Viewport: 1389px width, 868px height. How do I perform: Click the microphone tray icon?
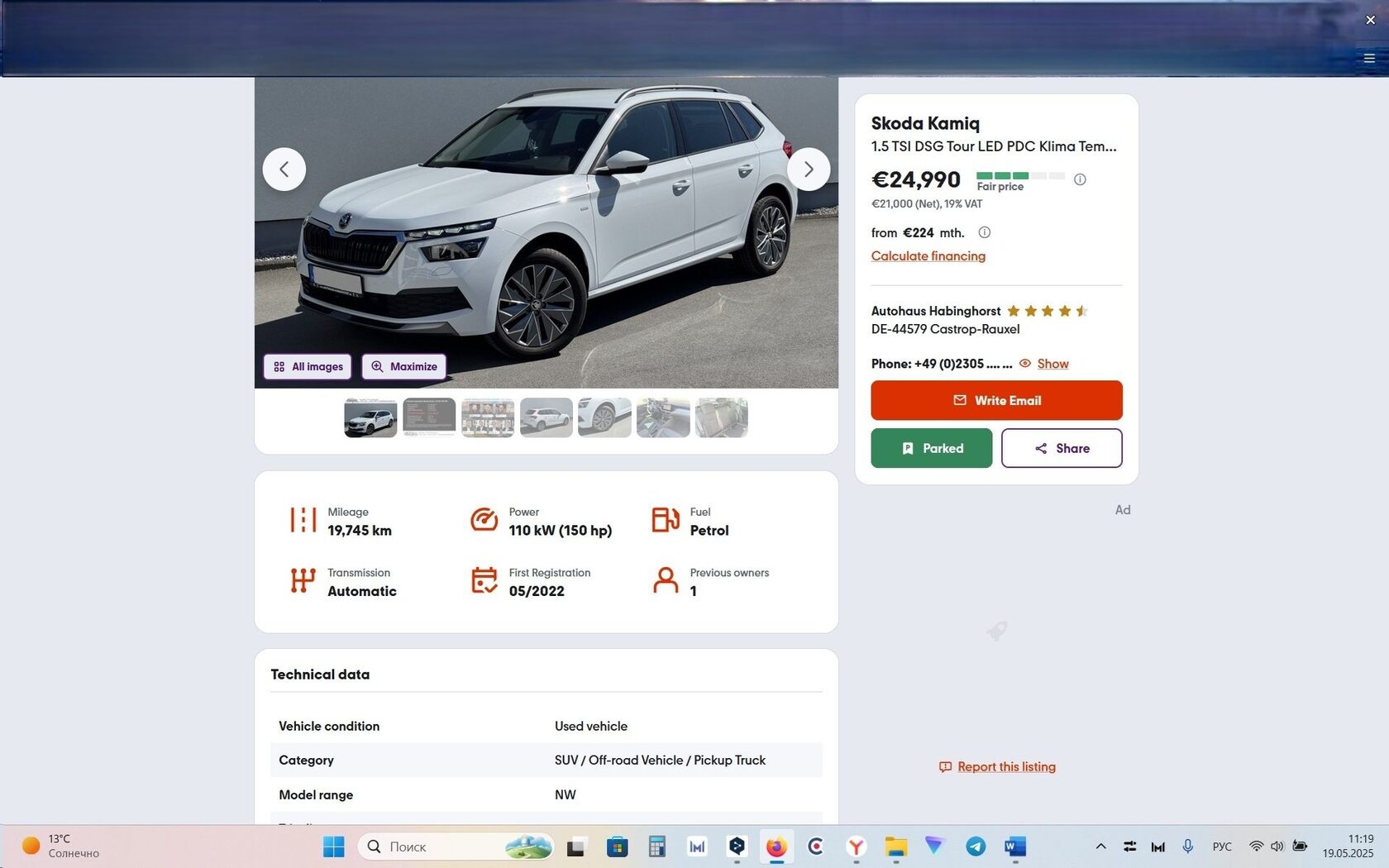[1187, 847]
